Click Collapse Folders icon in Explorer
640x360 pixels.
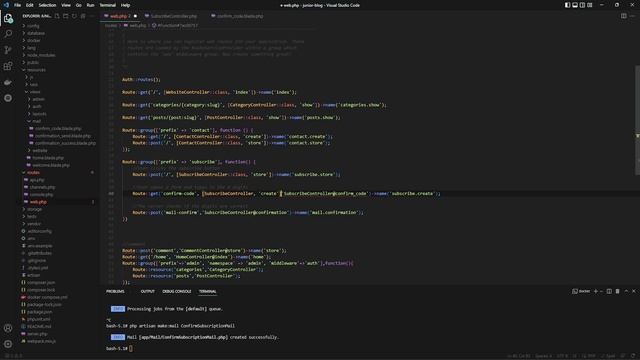(x=83, y=16)
